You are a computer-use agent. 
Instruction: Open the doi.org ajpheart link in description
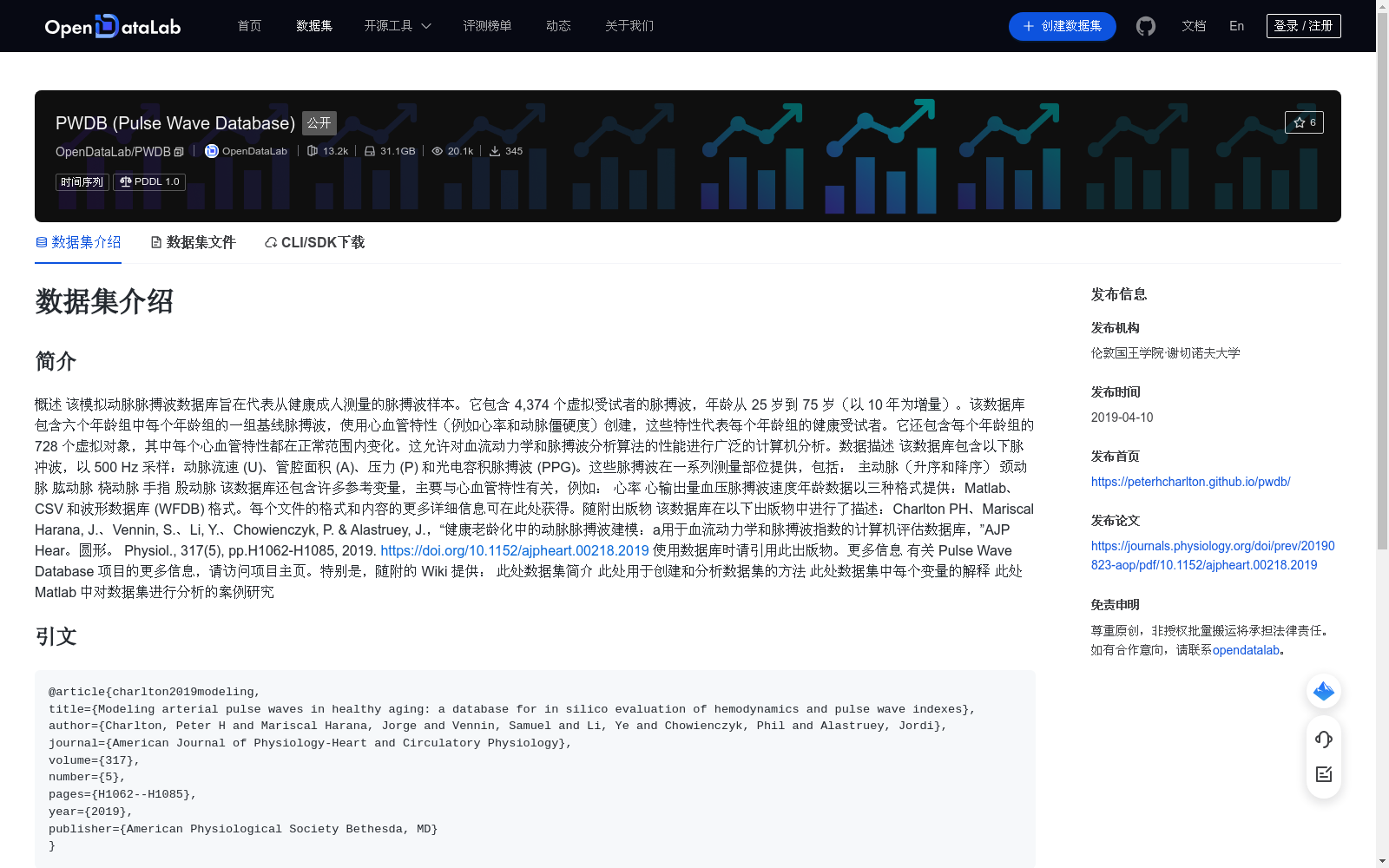[515, 550]
